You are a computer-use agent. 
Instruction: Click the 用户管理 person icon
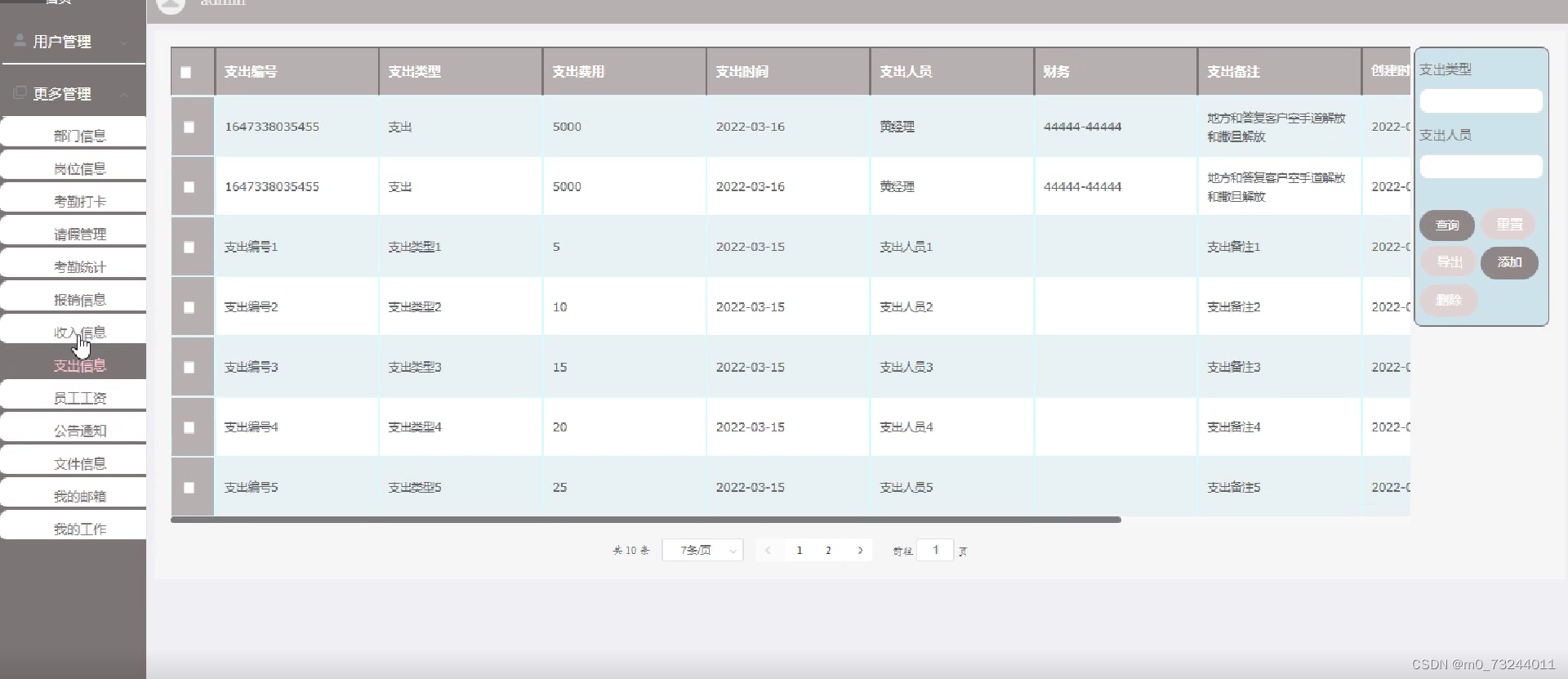click(x=20, y=40)
